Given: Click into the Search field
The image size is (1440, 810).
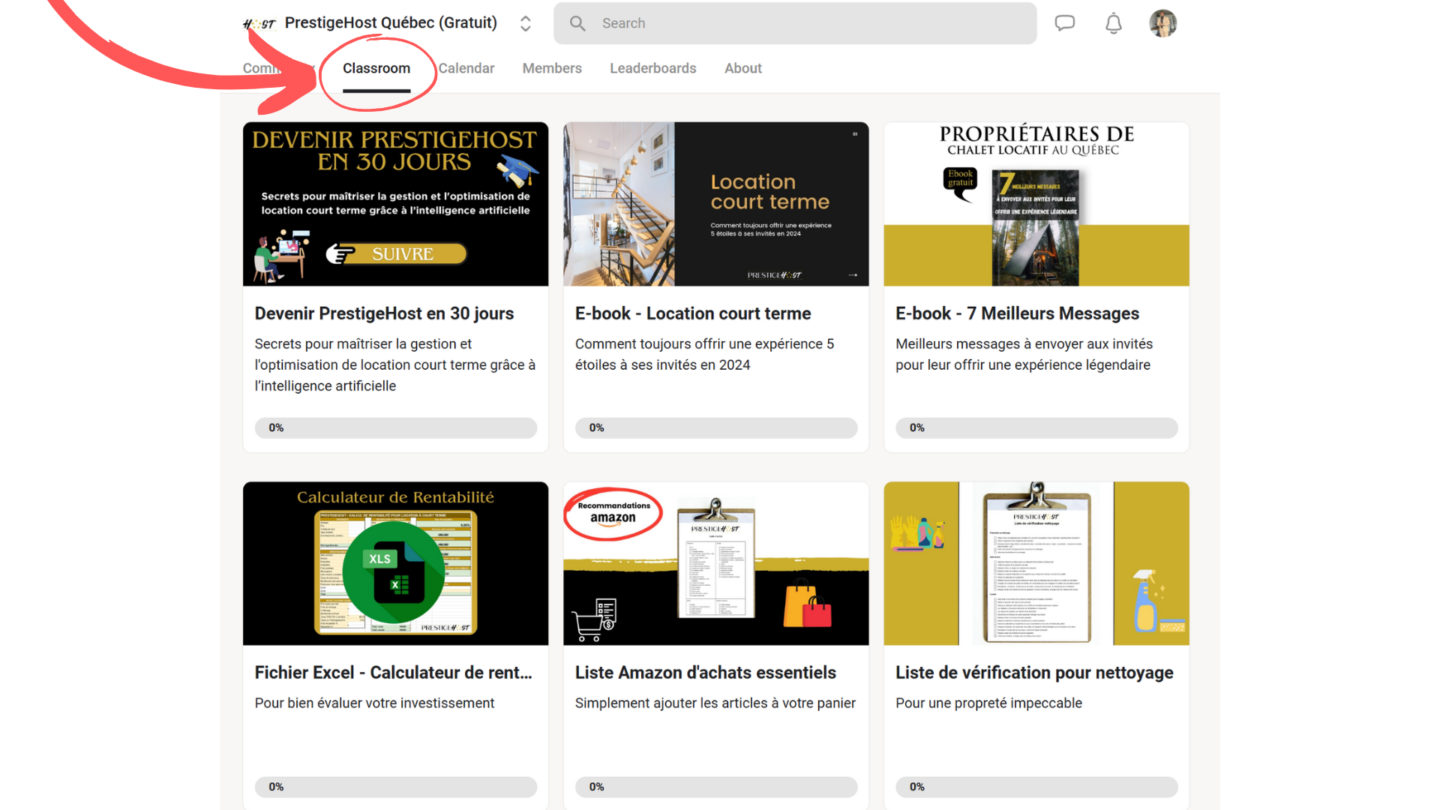Looking at the screenshot, I should coord(795,23).
